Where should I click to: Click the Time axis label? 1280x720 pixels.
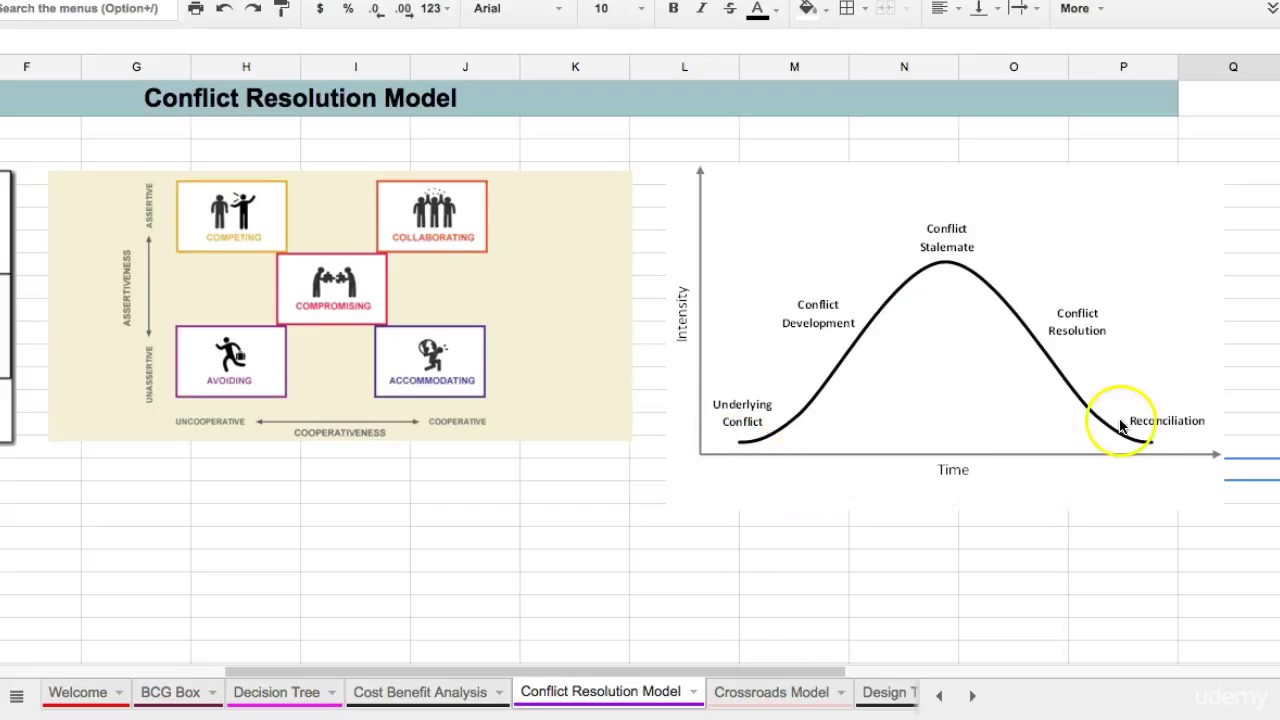coord(953,470)
